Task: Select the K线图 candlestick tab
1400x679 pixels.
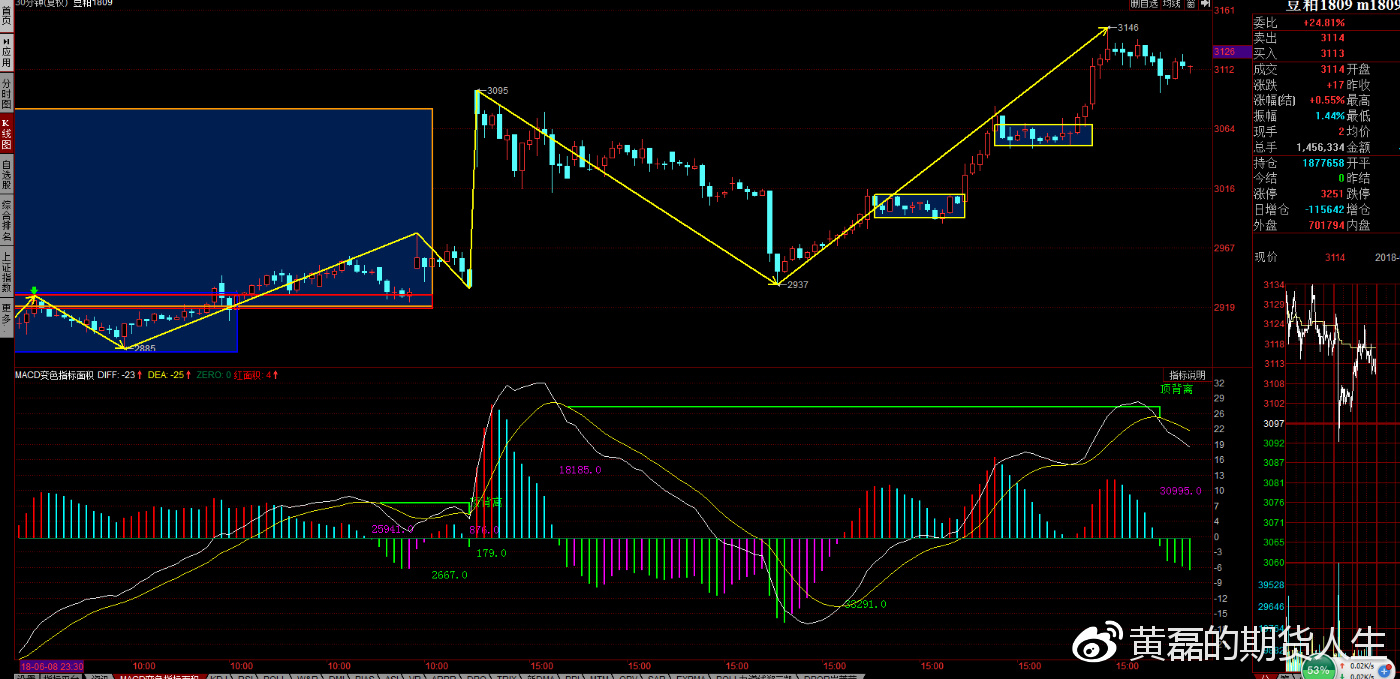Action: [x=6, y=135]
